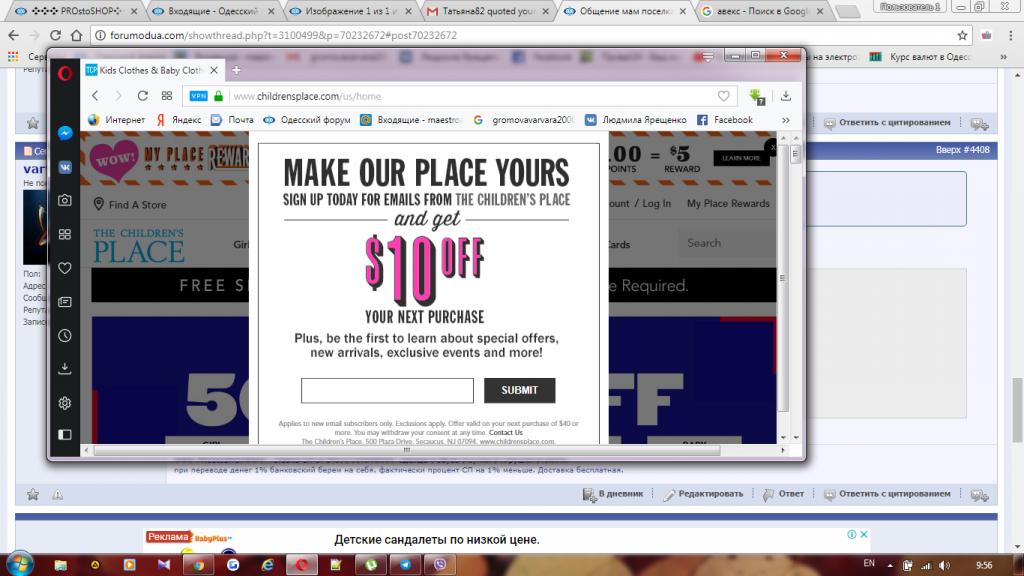Reload the Children's Place page
Screen dimensions: 1024x576
pyautogui.click(x=142, y=96)
